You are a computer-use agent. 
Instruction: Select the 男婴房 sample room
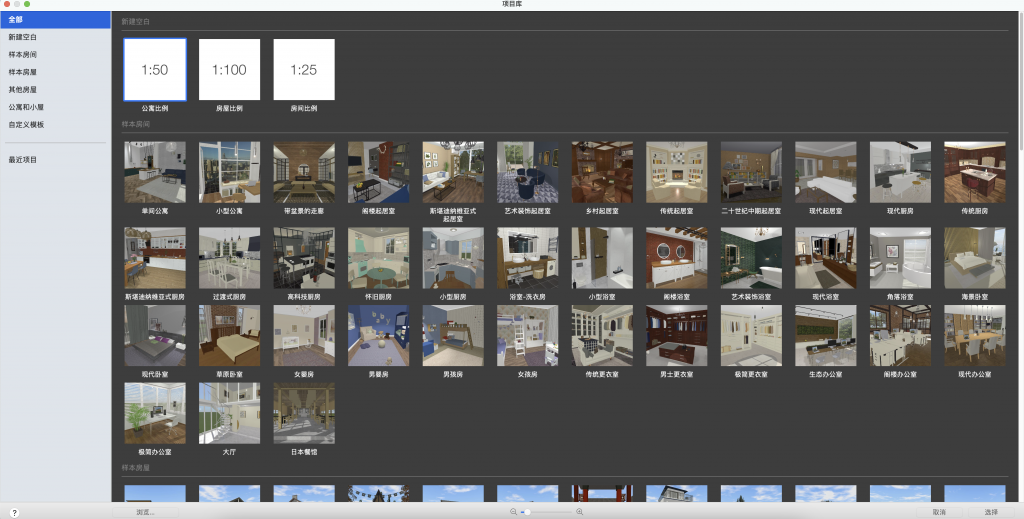click(x=379, y=336)
